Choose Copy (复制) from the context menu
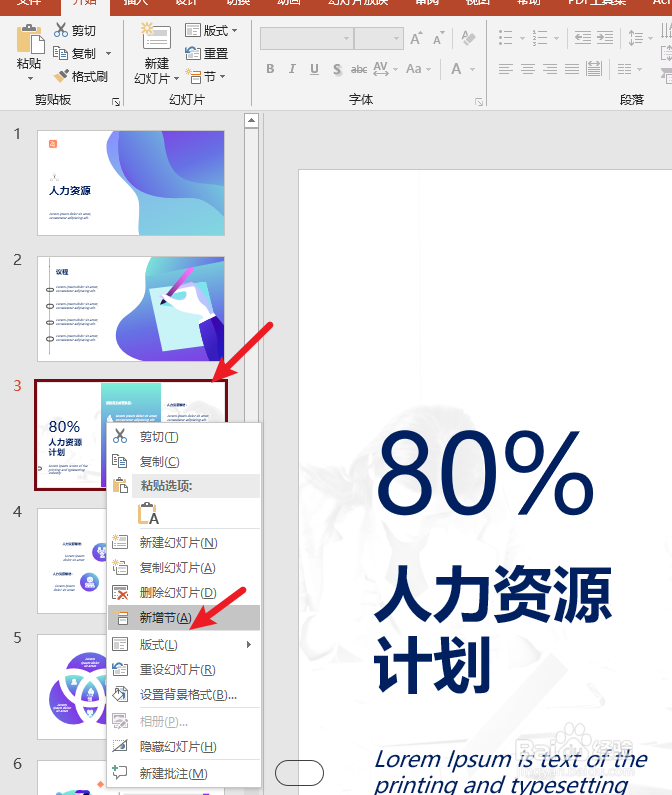This screenshot has height=795, width=672. click(184, 461)
